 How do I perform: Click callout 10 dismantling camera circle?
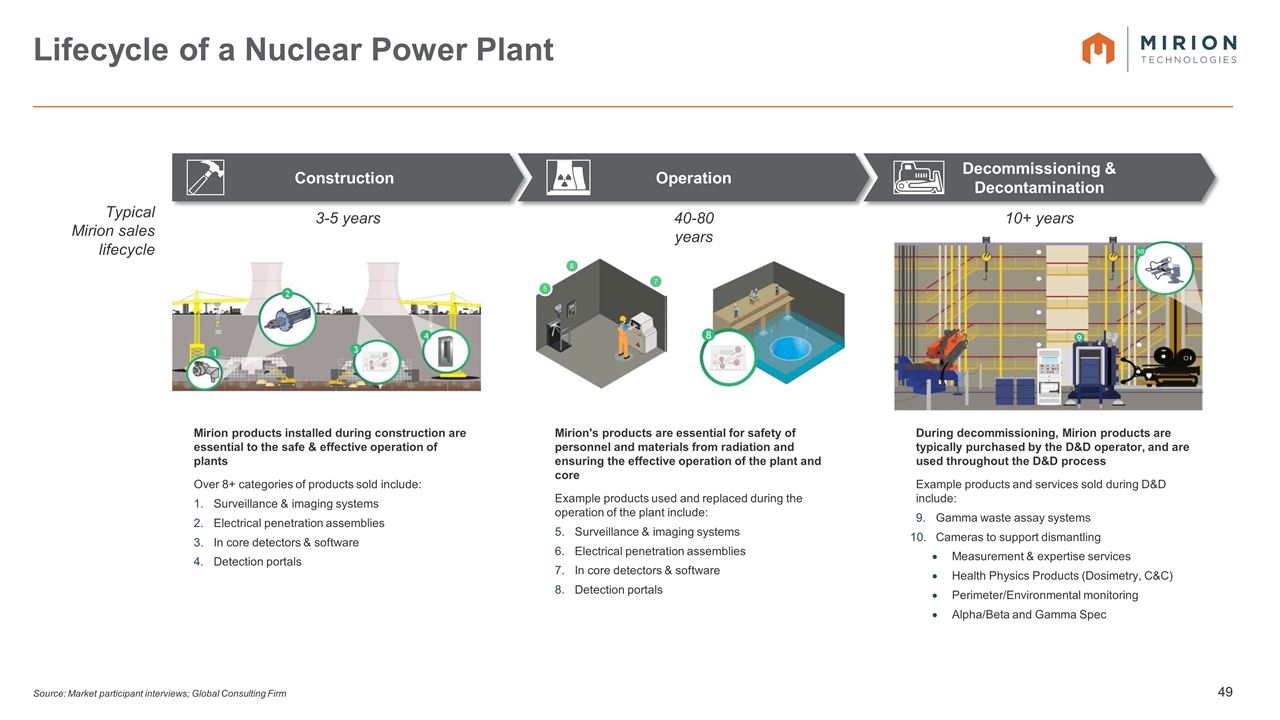point(1166,267)
